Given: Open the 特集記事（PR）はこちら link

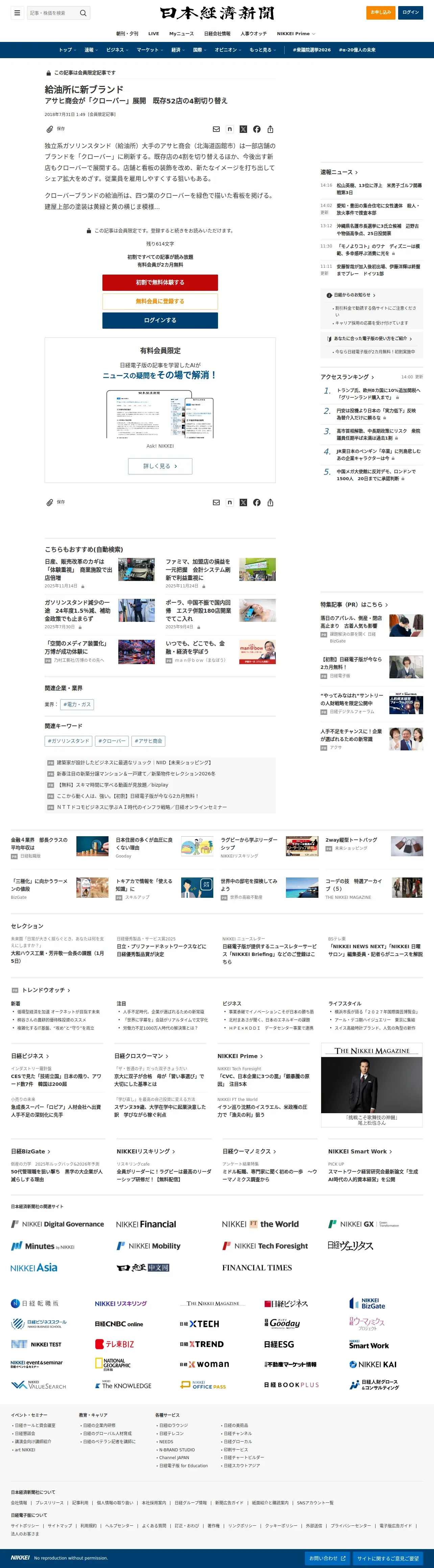Looking at the screenshot, I should (354, 604).
